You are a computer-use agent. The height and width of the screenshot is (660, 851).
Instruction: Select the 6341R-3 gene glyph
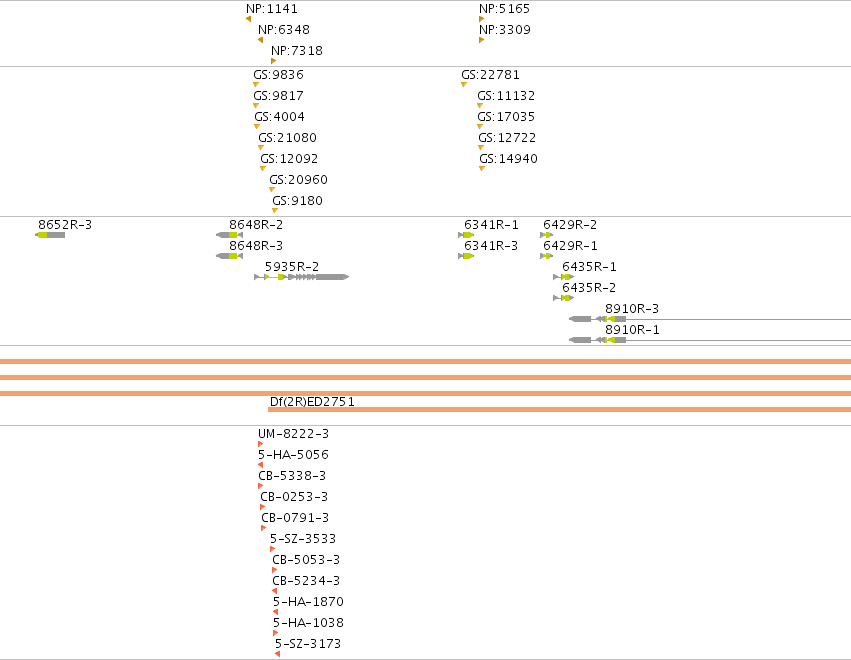pos(466,256)
